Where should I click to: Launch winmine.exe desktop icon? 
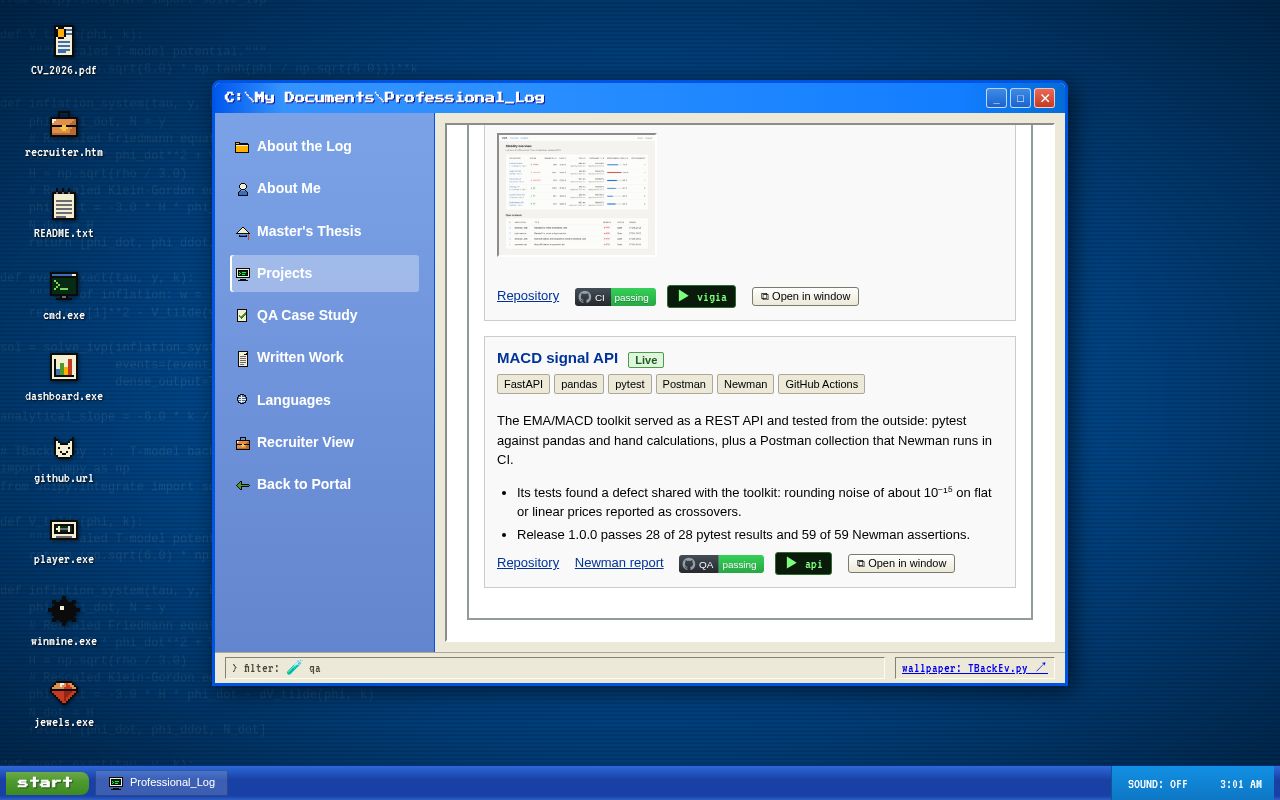63,622
